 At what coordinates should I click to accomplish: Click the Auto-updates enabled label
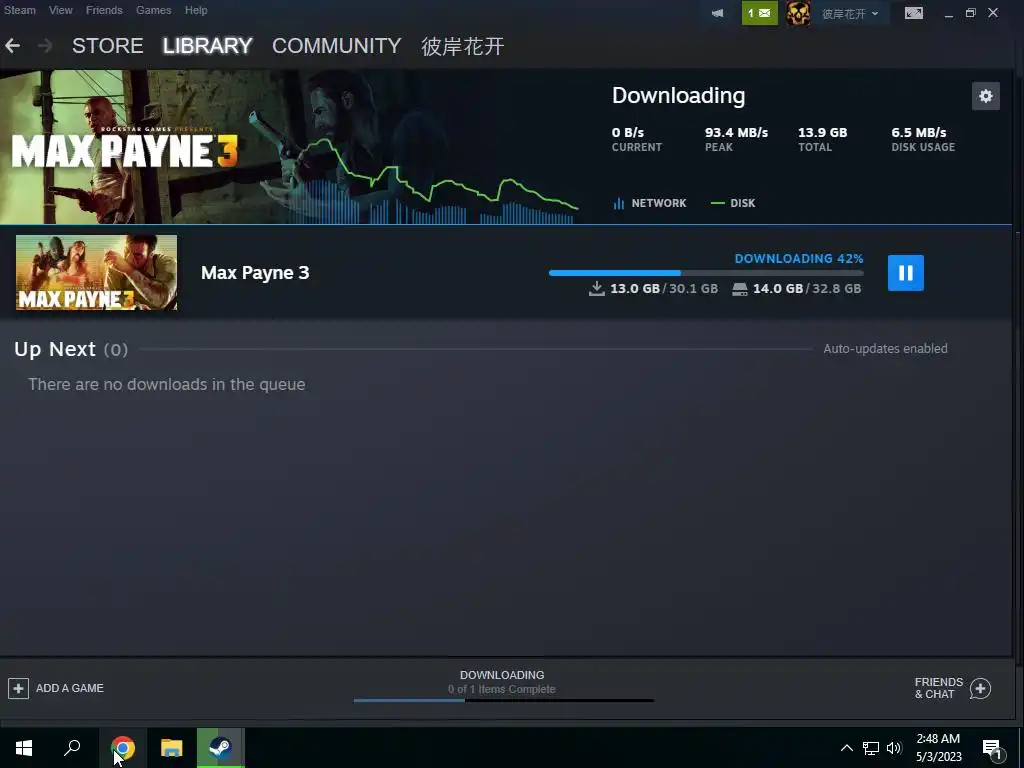pyautogui.click(x=885, y=349)
